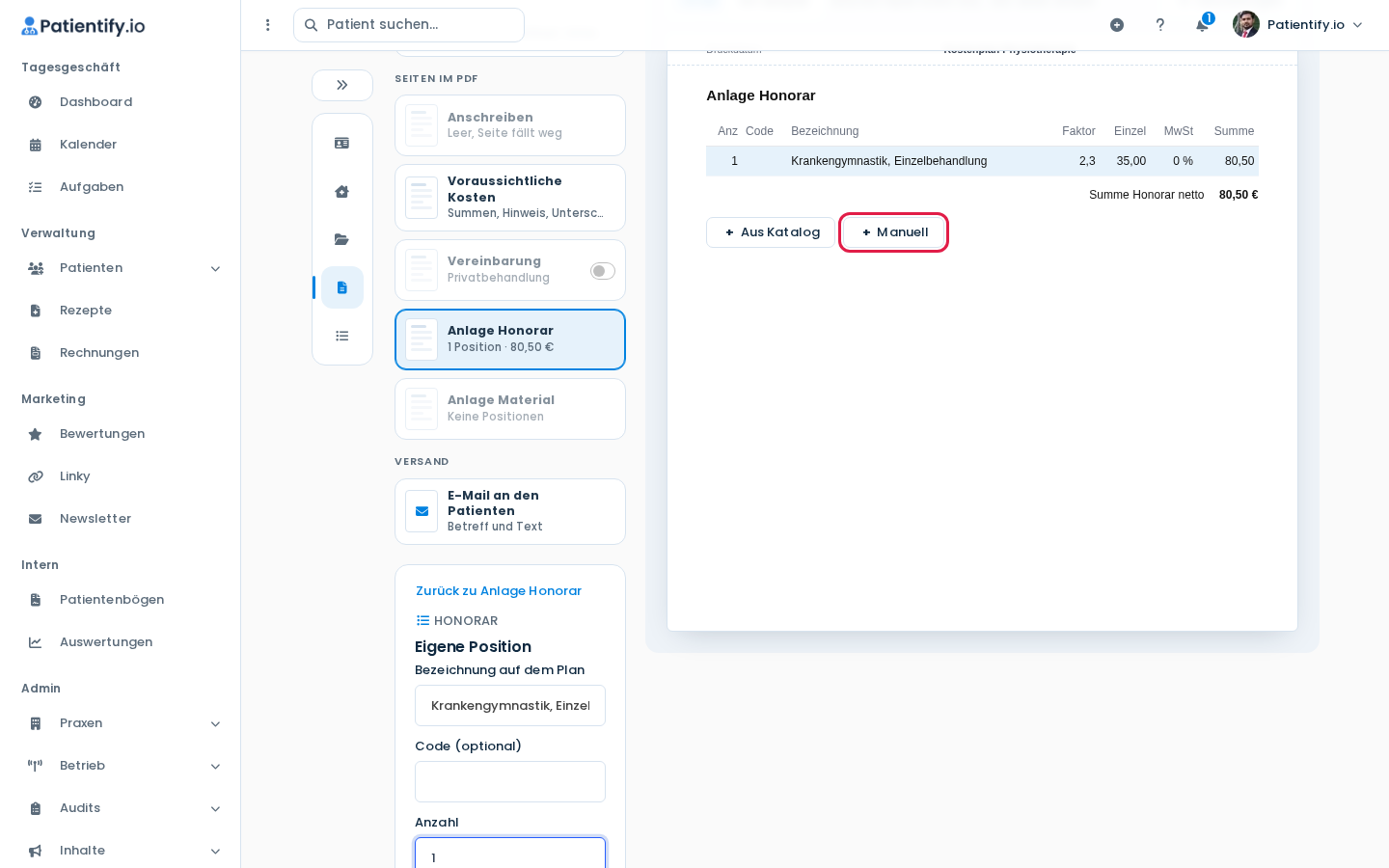Open the notification bell icon
The width and height of the screenshot is (1389, 868).
(x=1202, y=25)
